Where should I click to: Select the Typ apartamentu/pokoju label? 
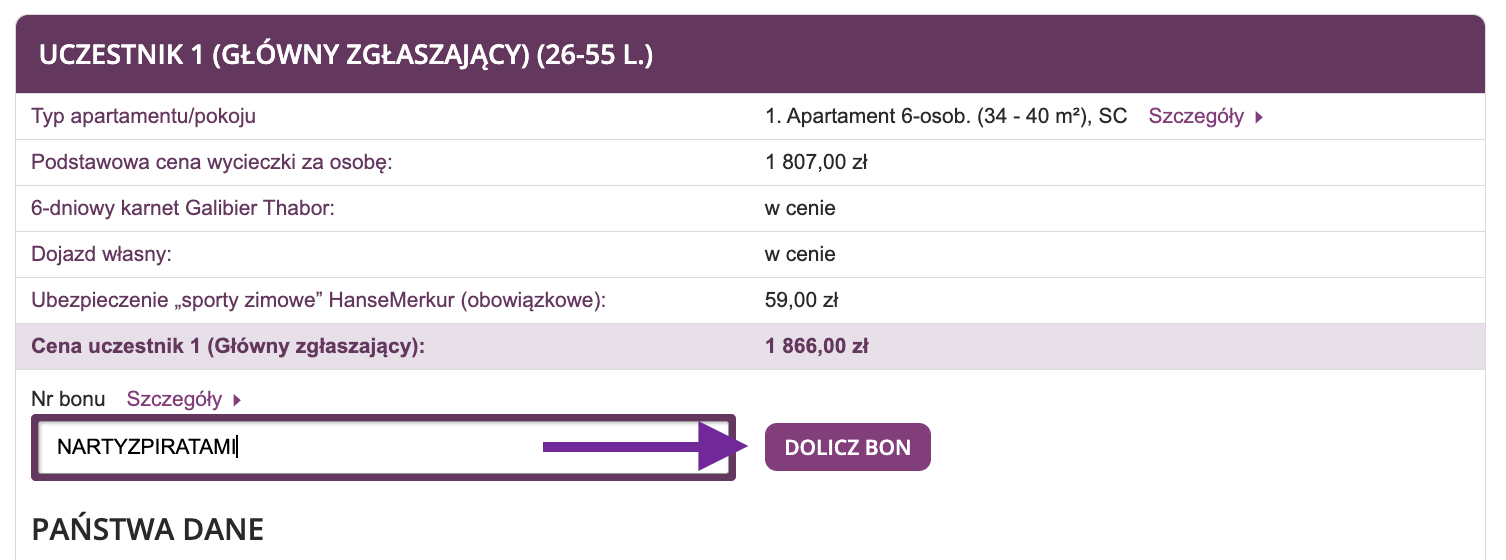pyautogui.click(x=144, y=116)
